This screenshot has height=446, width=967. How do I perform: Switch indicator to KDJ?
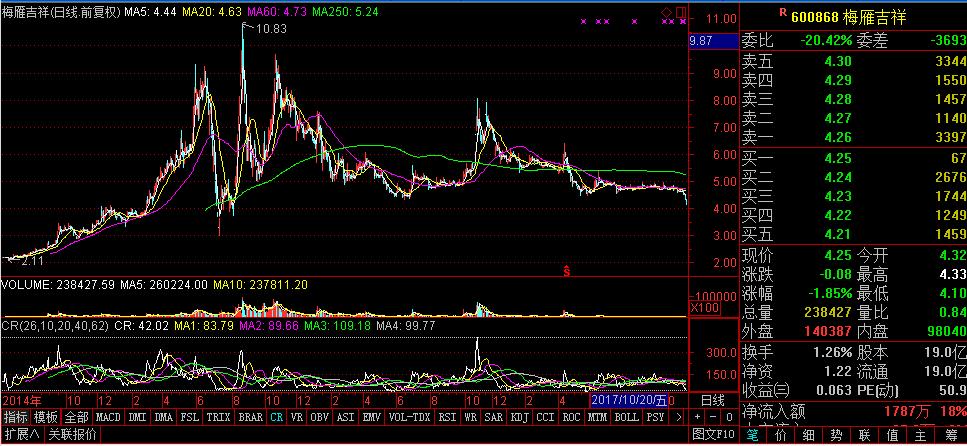pos(520,417)
